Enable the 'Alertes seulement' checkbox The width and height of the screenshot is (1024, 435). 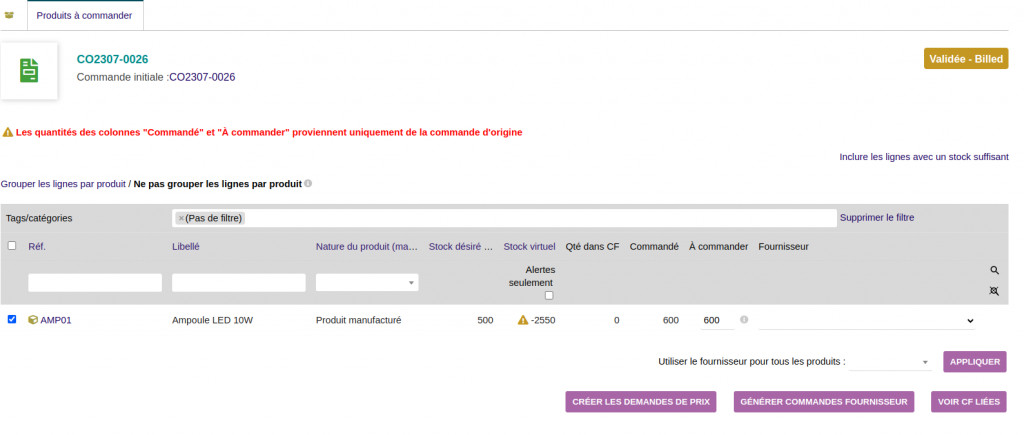(549, 295)
